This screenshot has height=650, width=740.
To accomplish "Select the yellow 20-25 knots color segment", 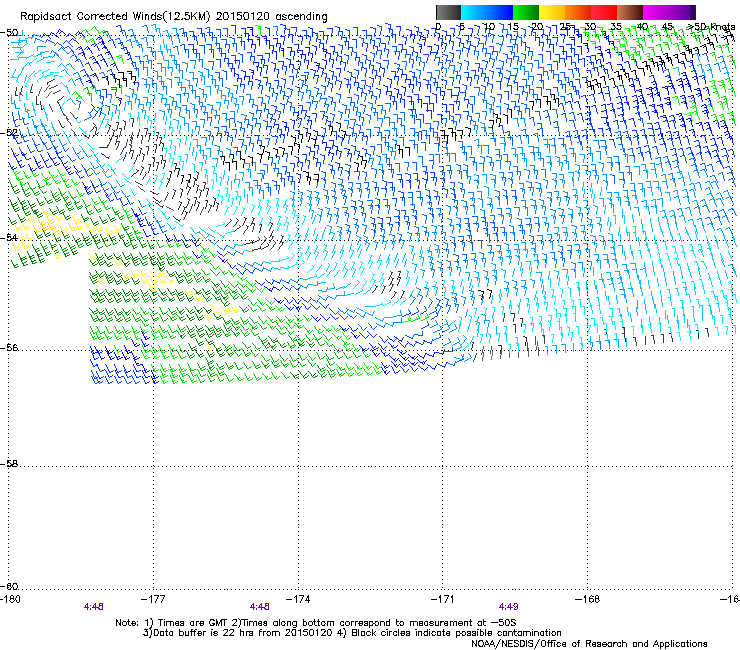I will click(552, 12).
